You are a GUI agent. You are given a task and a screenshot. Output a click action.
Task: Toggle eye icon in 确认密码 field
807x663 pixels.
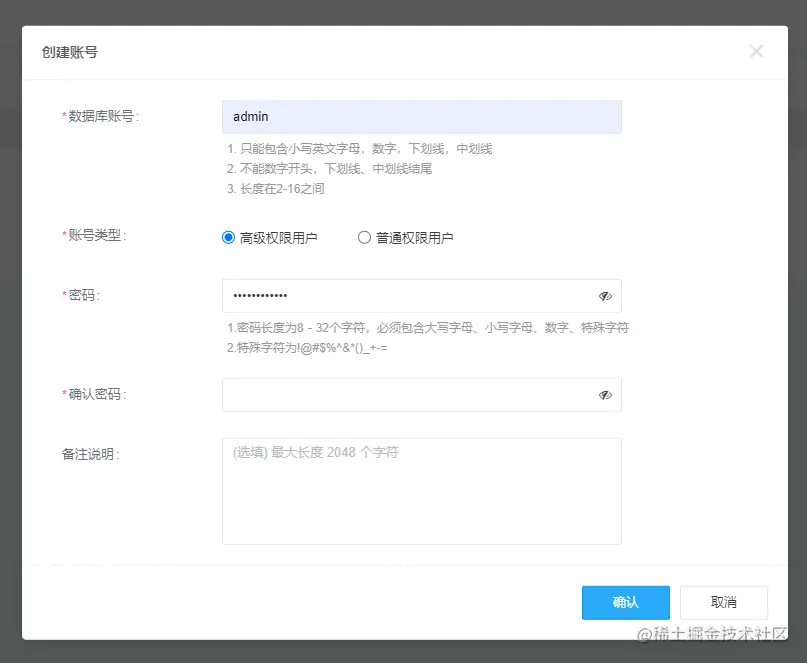[x=605, y=395]
